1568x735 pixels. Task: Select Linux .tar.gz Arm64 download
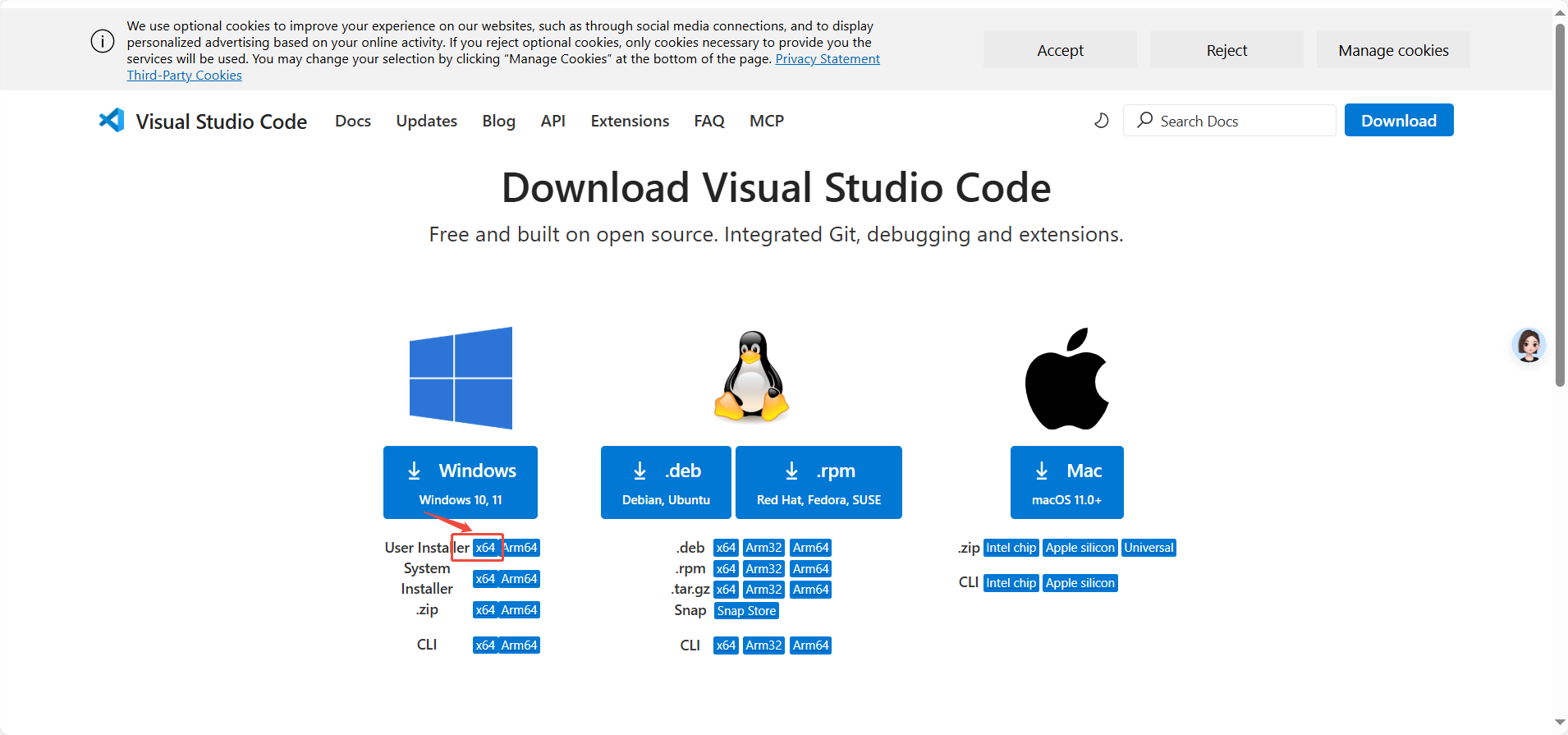tap(811, 590)
